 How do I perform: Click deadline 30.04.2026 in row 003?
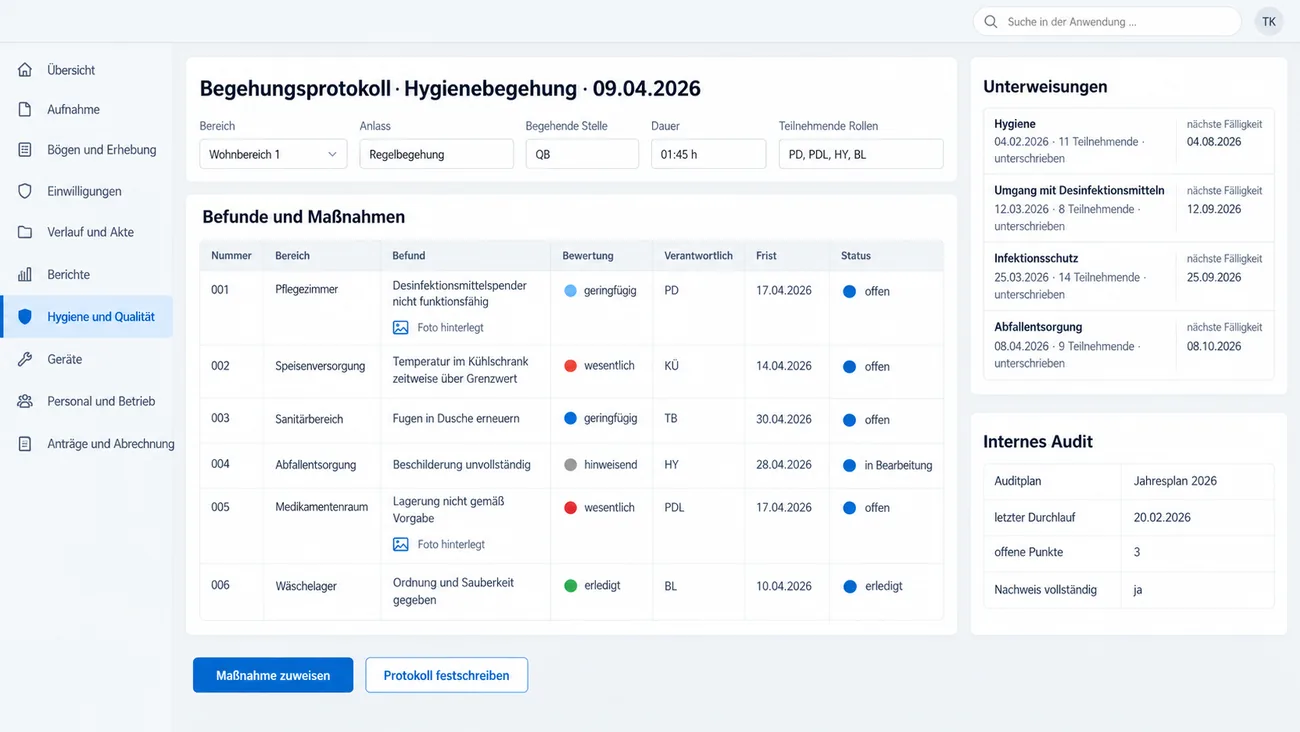click(783, 419)
